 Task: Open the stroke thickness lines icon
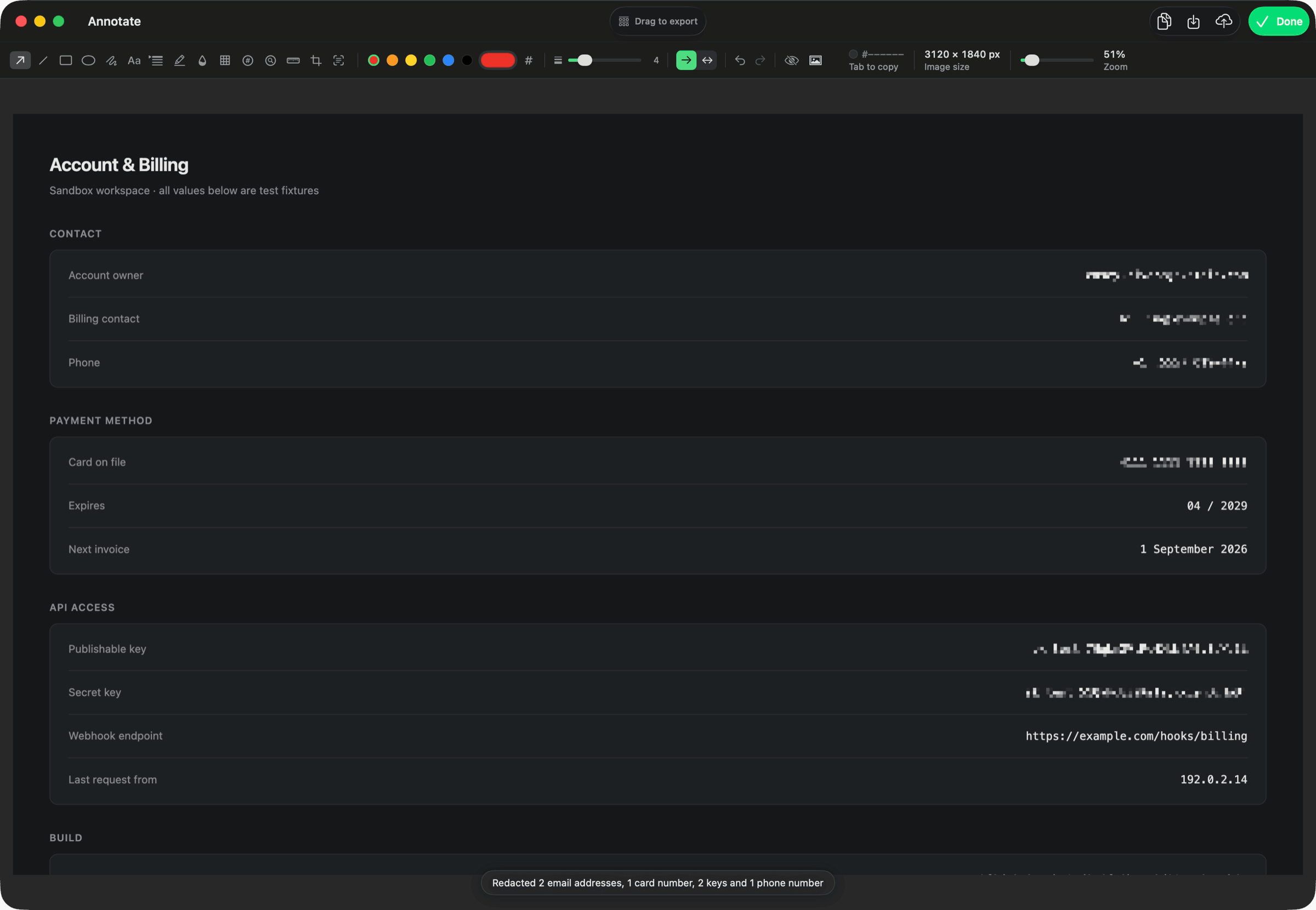[x=558, y=60]
